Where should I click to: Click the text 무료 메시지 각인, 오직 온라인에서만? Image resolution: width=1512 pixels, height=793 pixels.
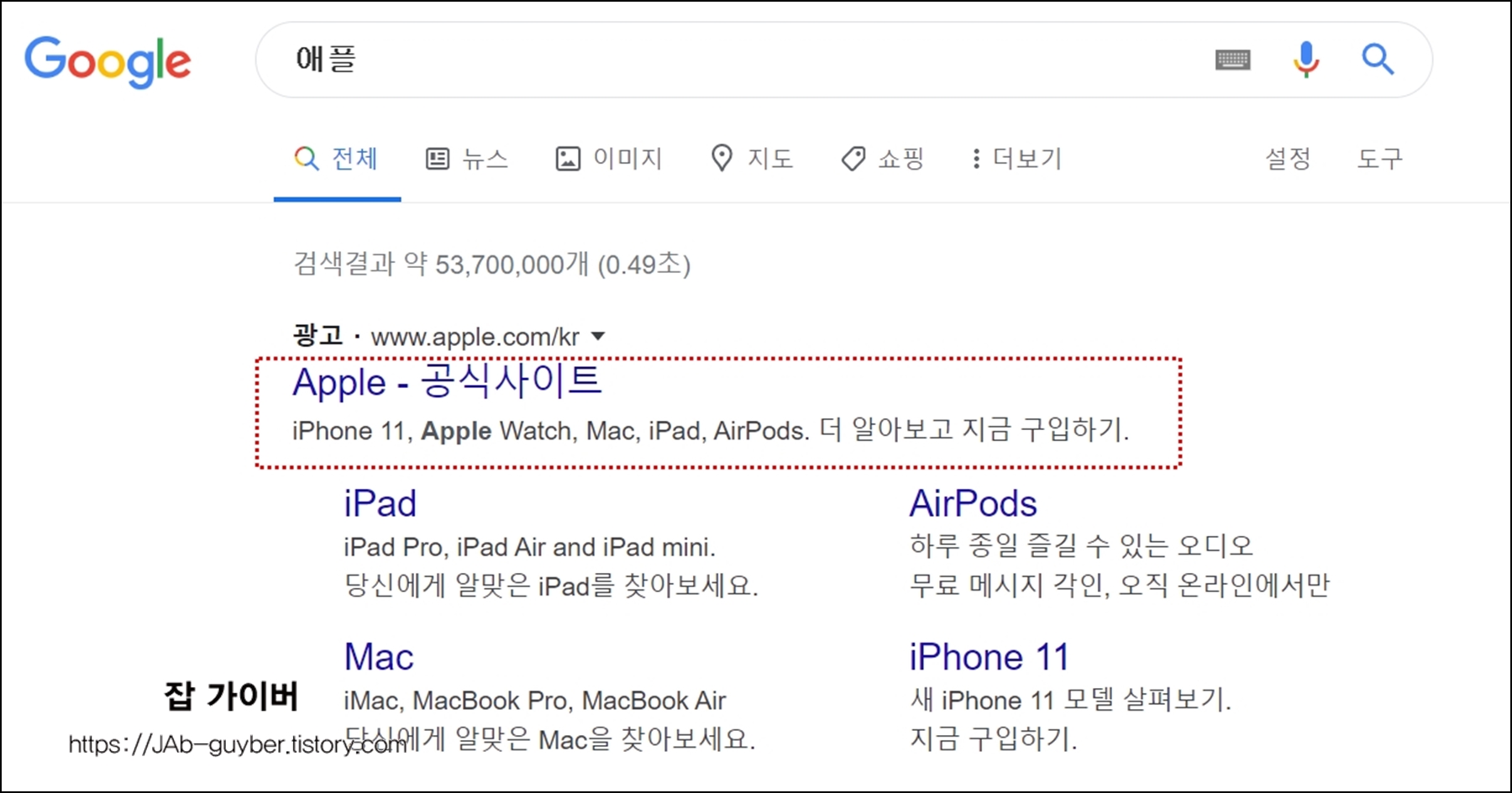point(1120,585)
